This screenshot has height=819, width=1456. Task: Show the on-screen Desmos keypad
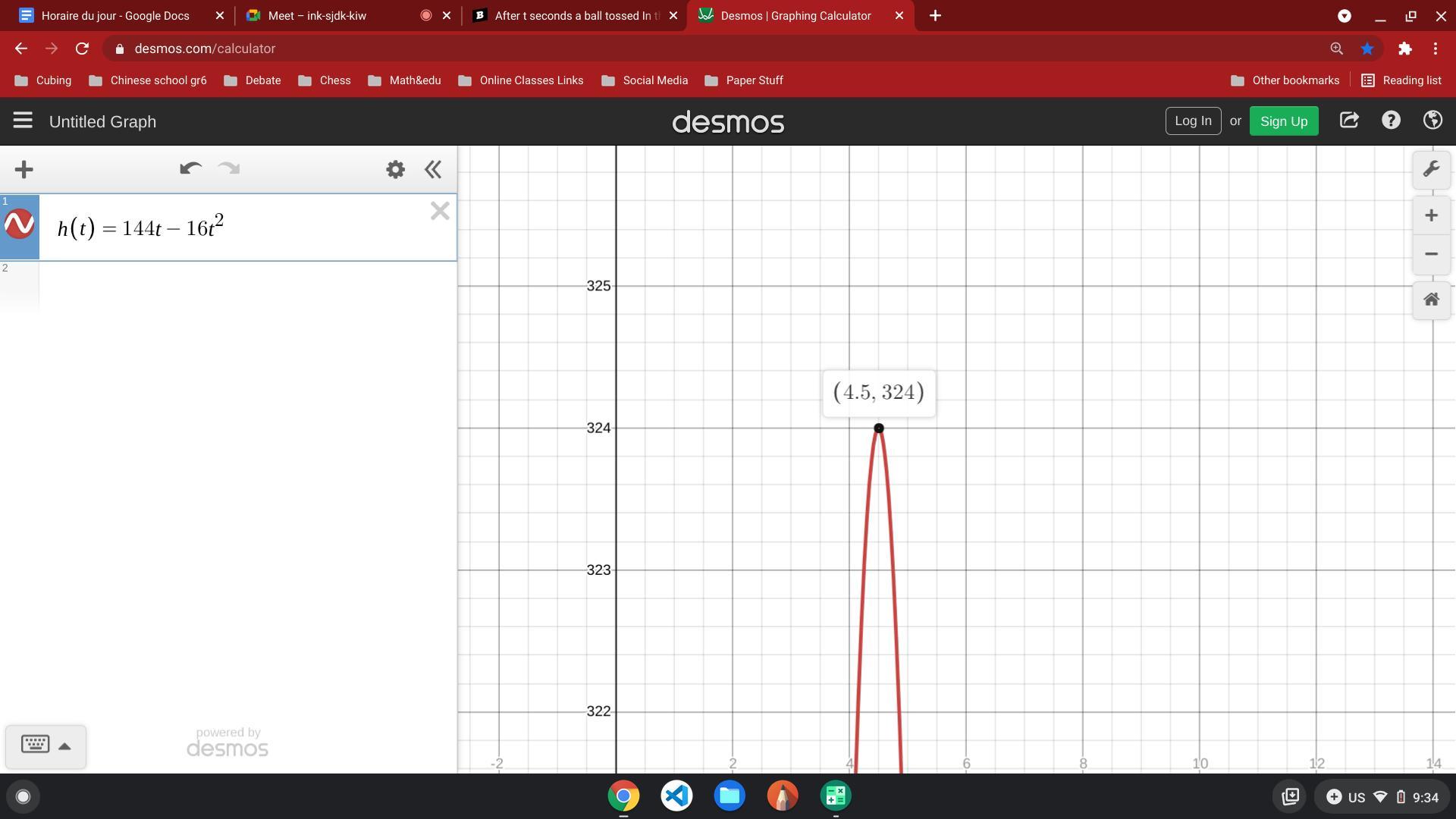[45, 745]
